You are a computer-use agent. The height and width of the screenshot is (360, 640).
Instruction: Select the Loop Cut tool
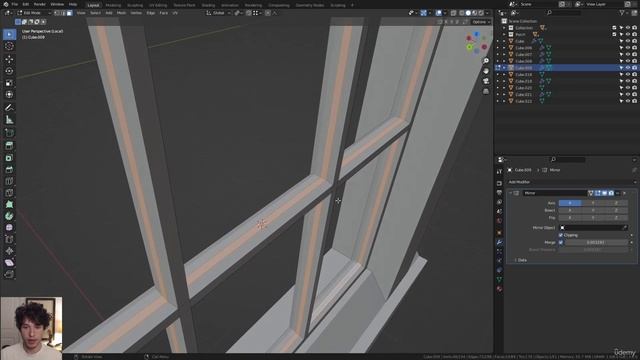[x=9, y=181]
